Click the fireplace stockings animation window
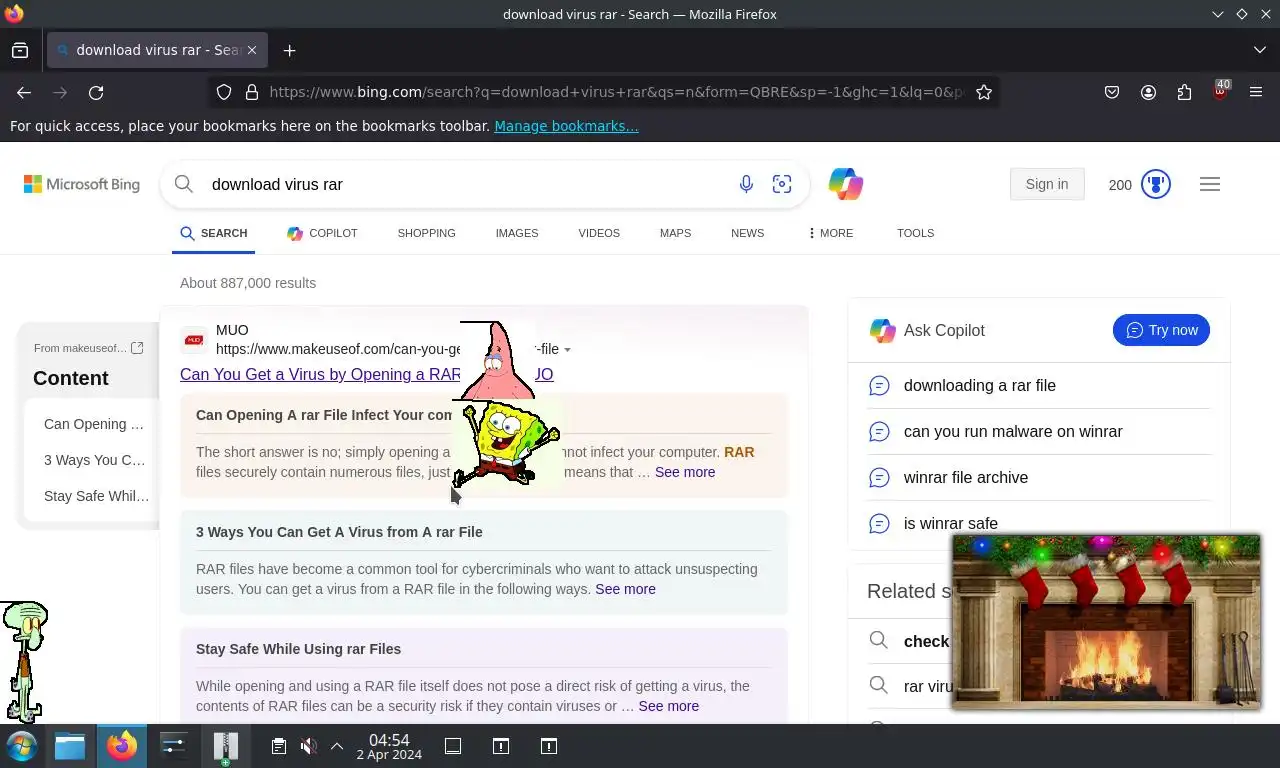Screen dimensions: 1280x768 [x=1106, y=621]
